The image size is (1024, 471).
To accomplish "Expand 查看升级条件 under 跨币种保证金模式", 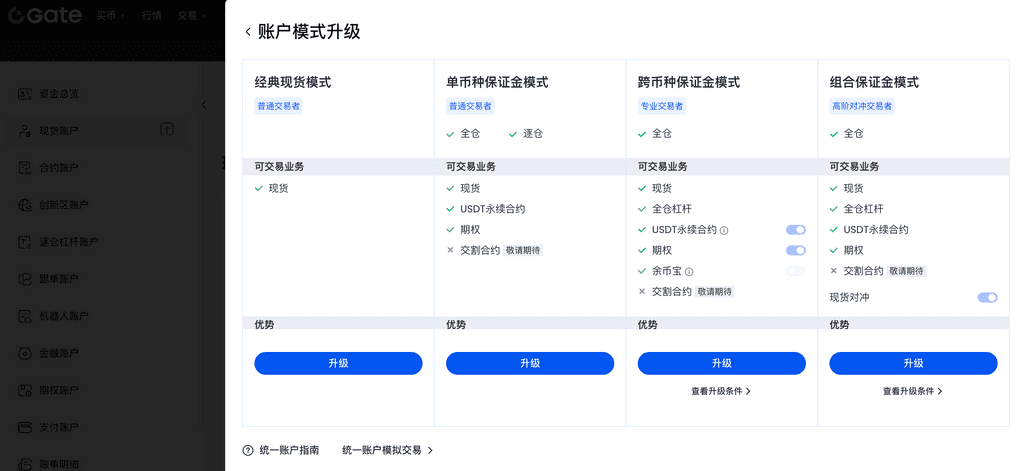I will click(x=721, y=391).
